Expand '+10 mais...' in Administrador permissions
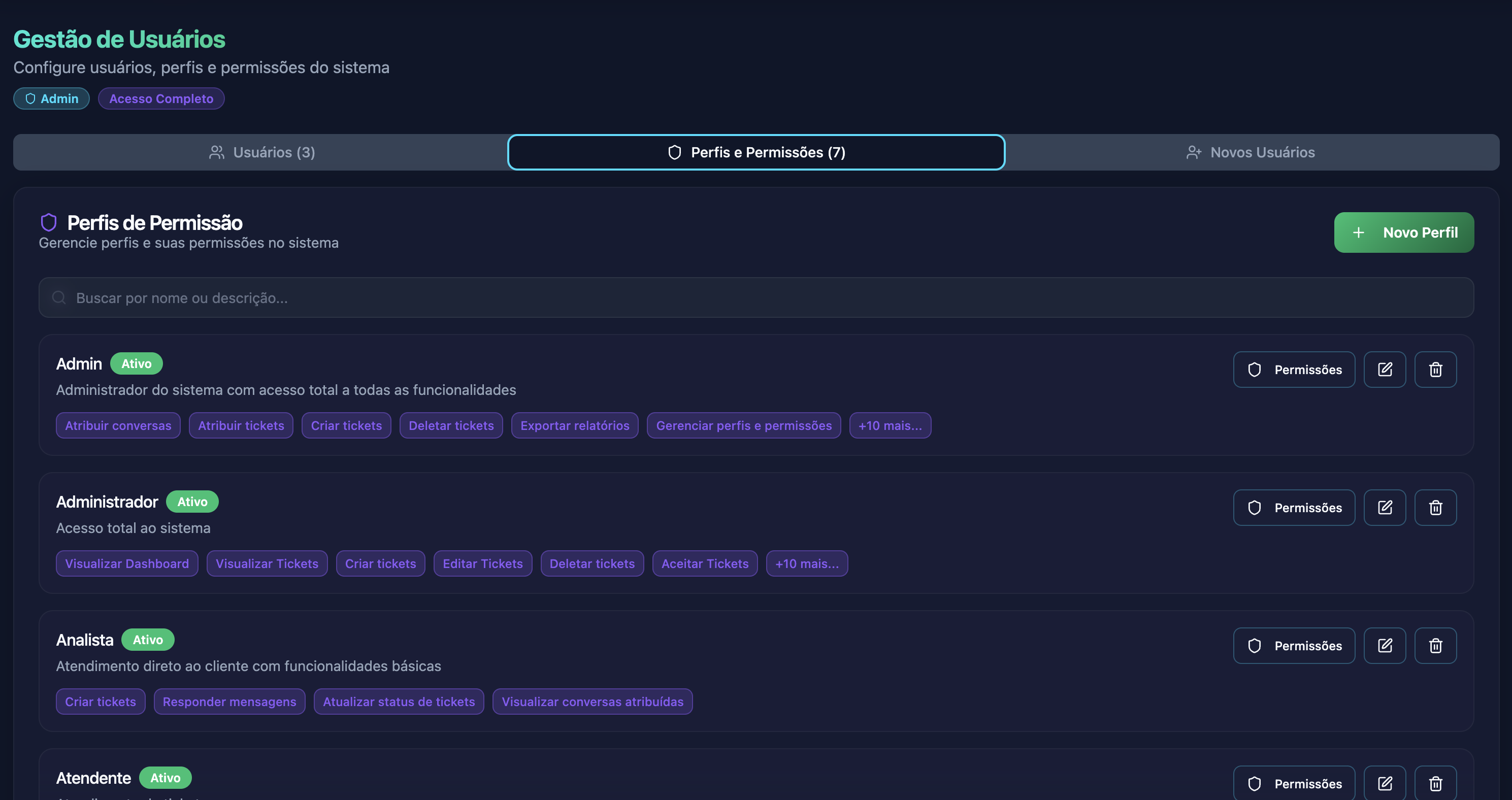Viewport: 1512px width, 800px height. click(806, 563)
